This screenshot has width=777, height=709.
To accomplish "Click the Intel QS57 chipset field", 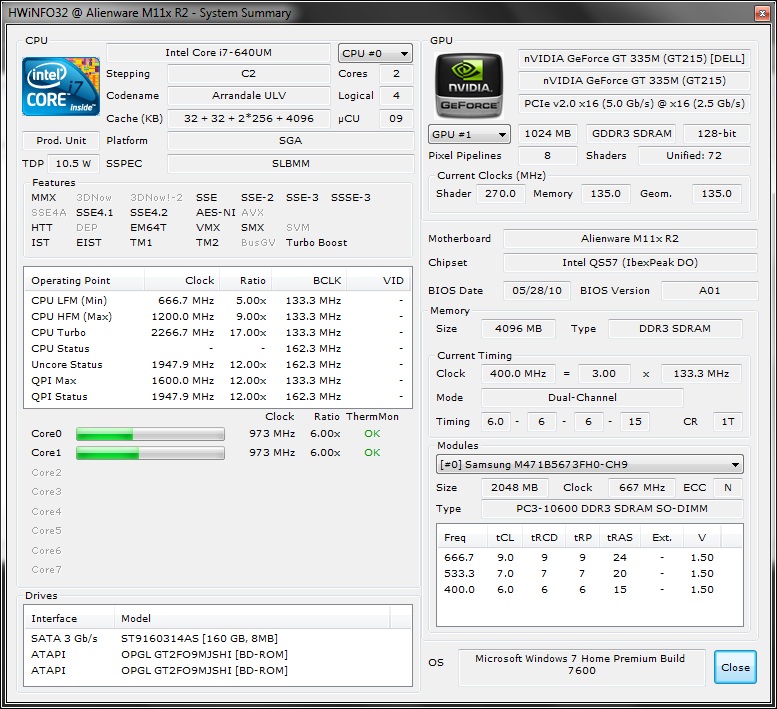I will pos(630,263).
